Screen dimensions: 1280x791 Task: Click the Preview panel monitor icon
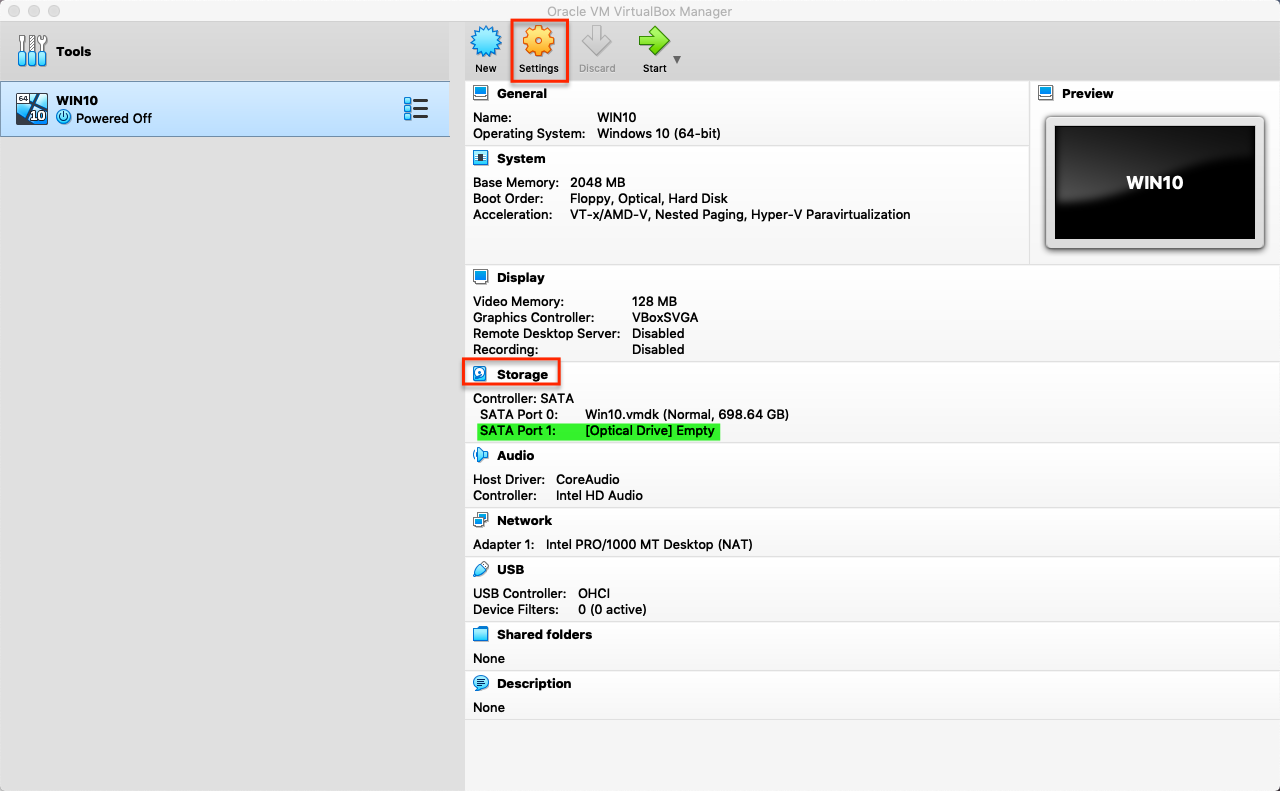1046,93
